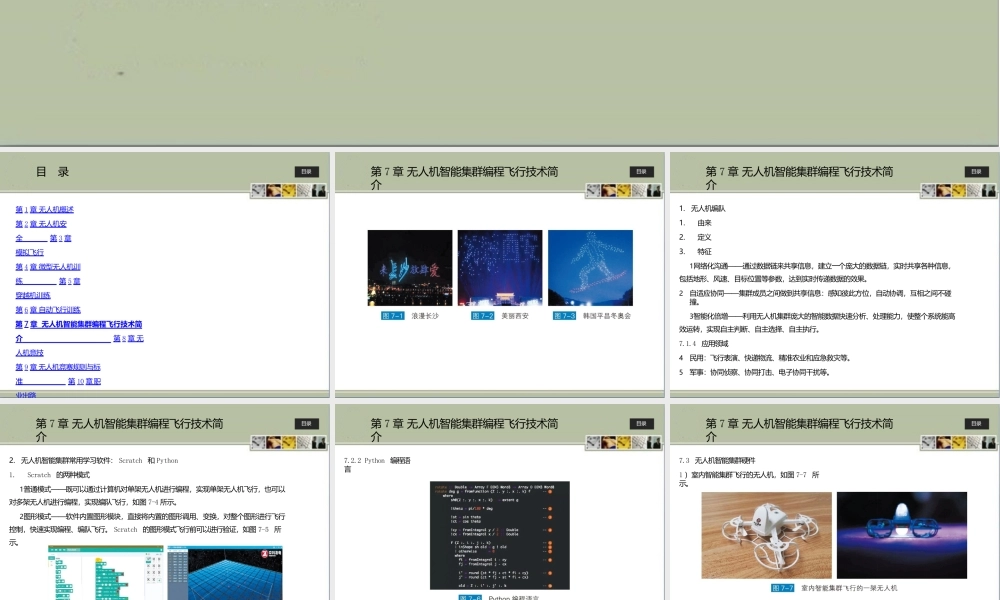
Task: Select the blue glowing drone photo
Action: click(x=902, y=536)
